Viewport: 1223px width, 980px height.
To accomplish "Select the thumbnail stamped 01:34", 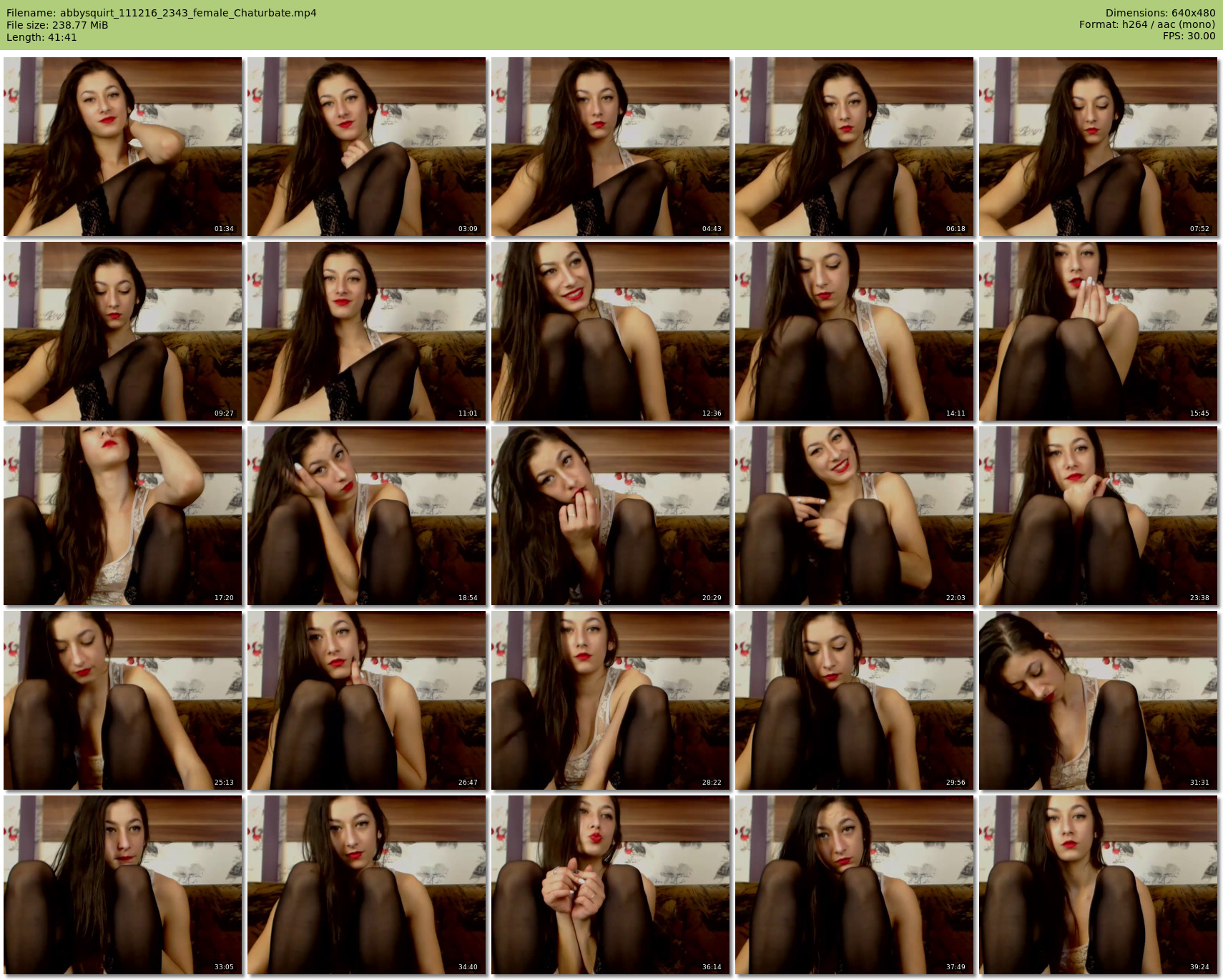I will point(123,147).
